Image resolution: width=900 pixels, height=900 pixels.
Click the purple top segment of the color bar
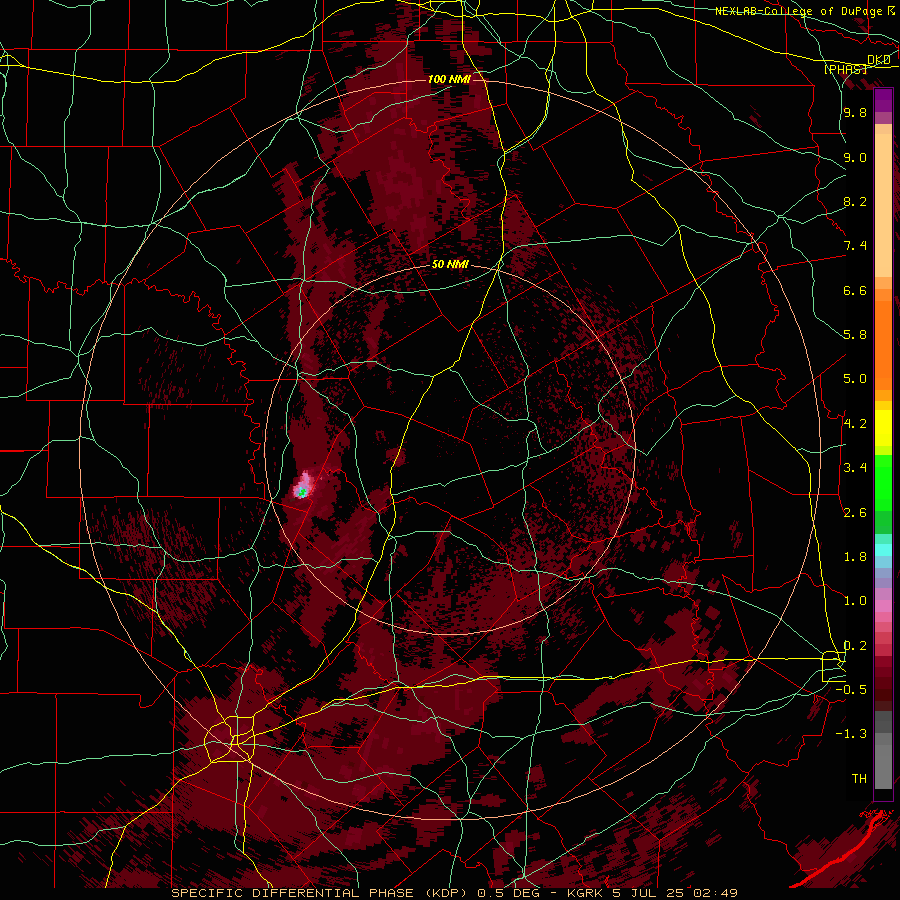(883, 100)
